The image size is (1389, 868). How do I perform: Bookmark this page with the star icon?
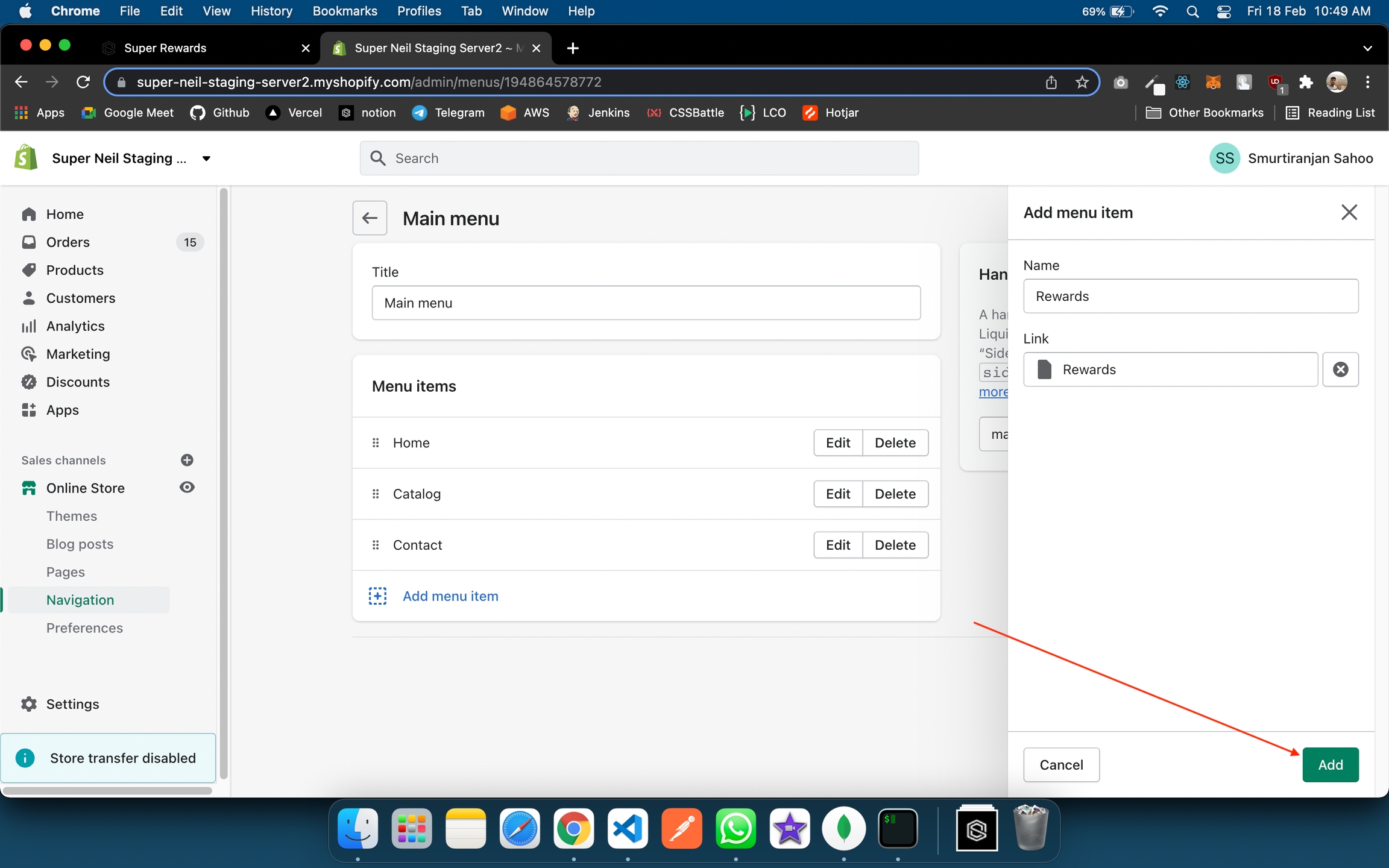(x=1082, y=82)
